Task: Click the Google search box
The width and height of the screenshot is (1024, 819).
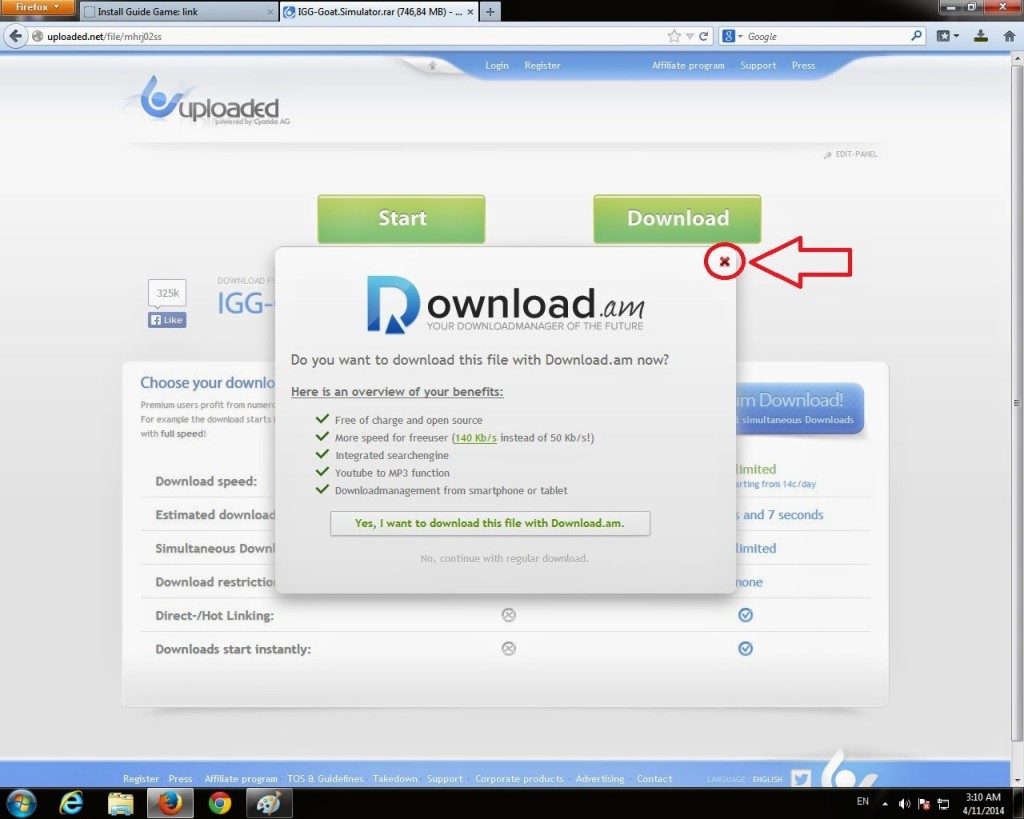Action: tap(825, 37)
